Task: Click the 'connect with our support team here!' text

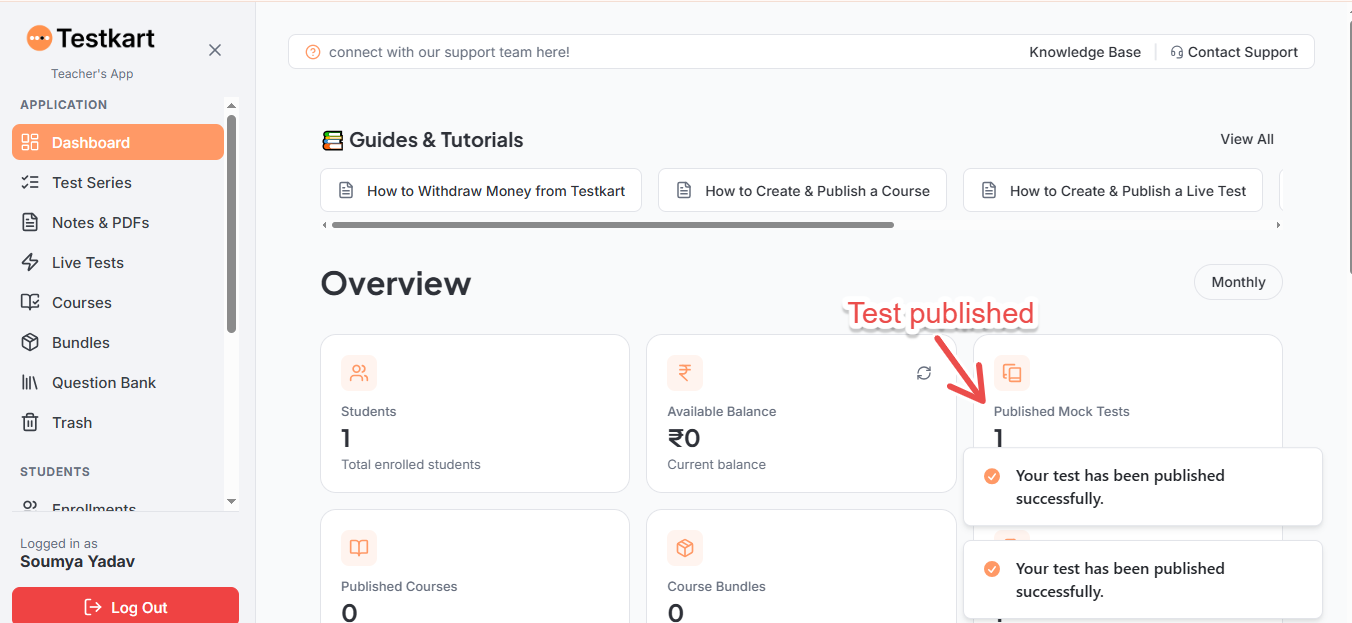Action: pyautogui.click(x=449, y=52)
